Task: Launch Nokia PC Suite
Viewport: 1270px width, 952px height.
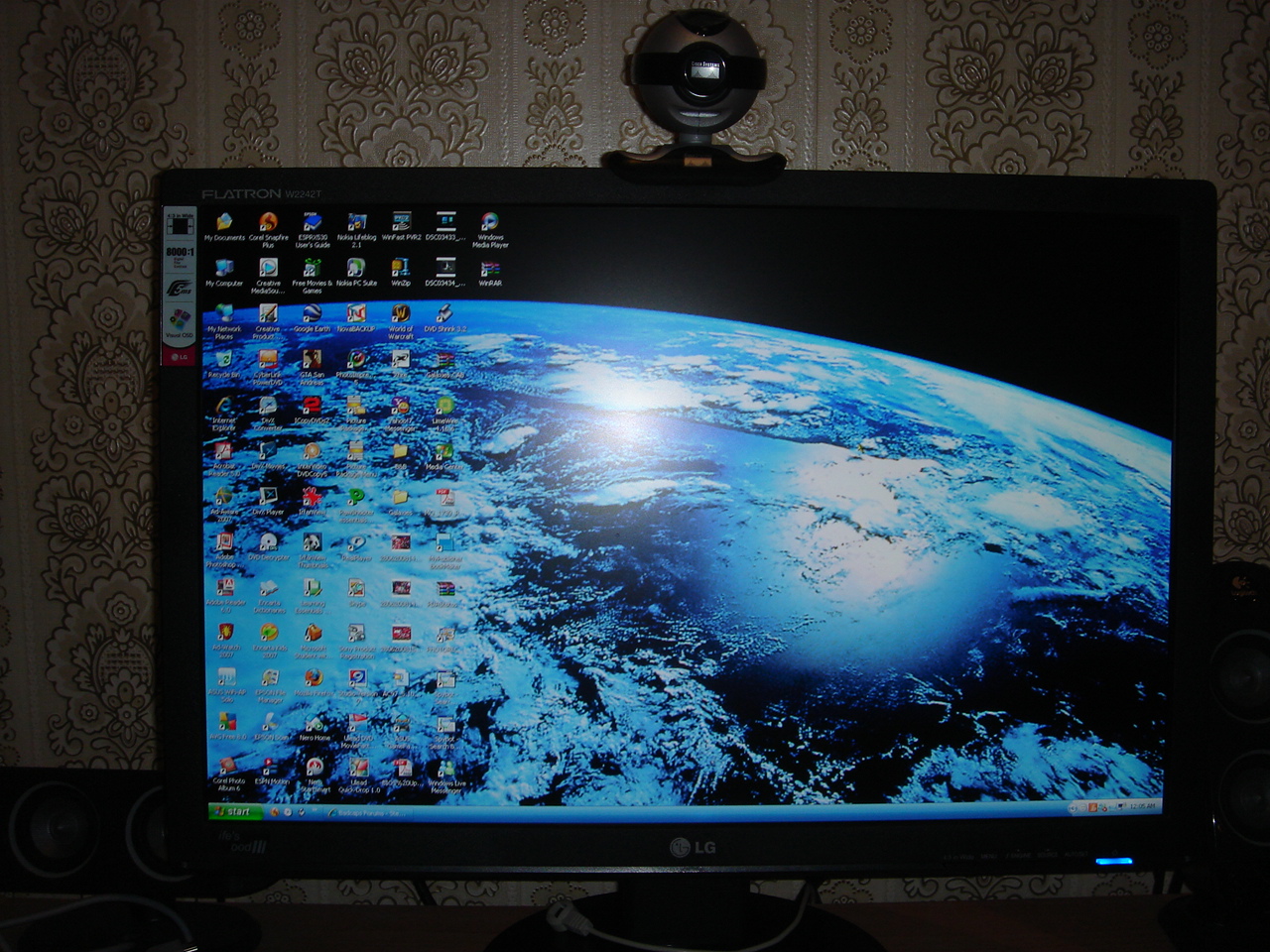Action: (356, 273)
